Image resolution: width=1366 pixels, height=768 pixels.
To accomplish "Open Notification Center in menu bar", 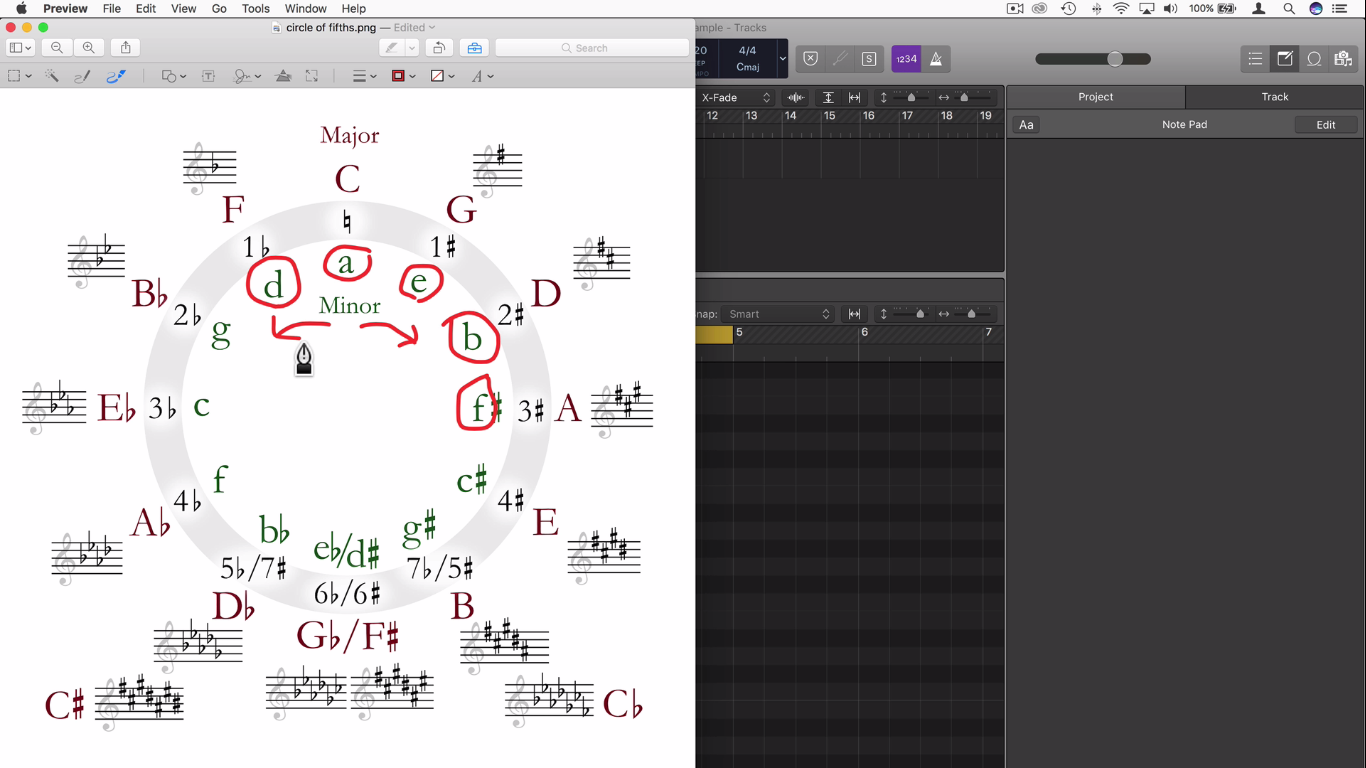I will click(x=1341, y=9).
